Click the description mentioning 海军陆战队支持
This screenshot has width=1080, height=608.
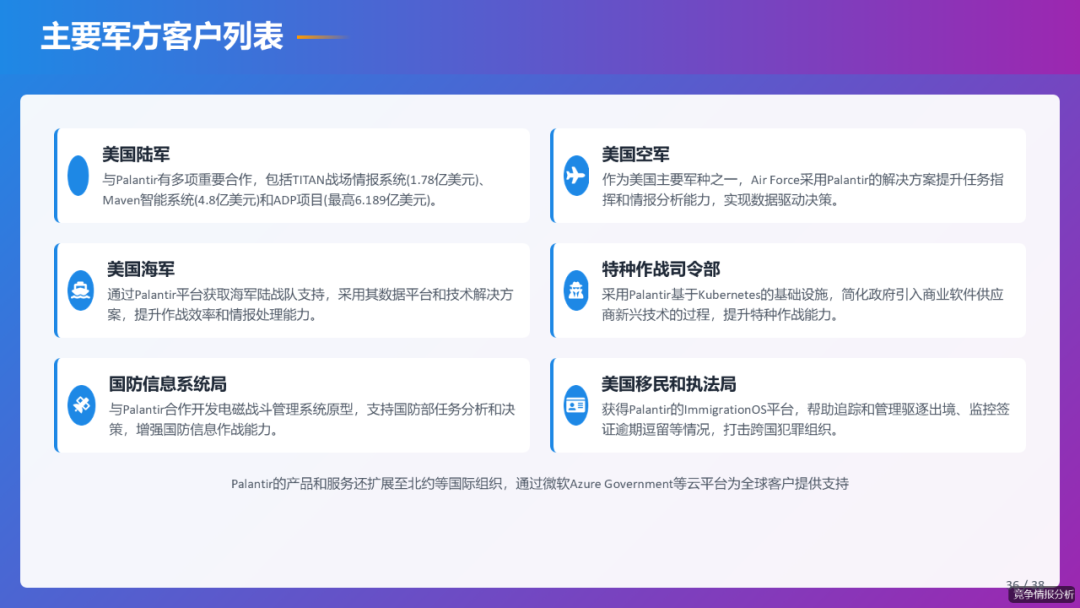point(310,304)
